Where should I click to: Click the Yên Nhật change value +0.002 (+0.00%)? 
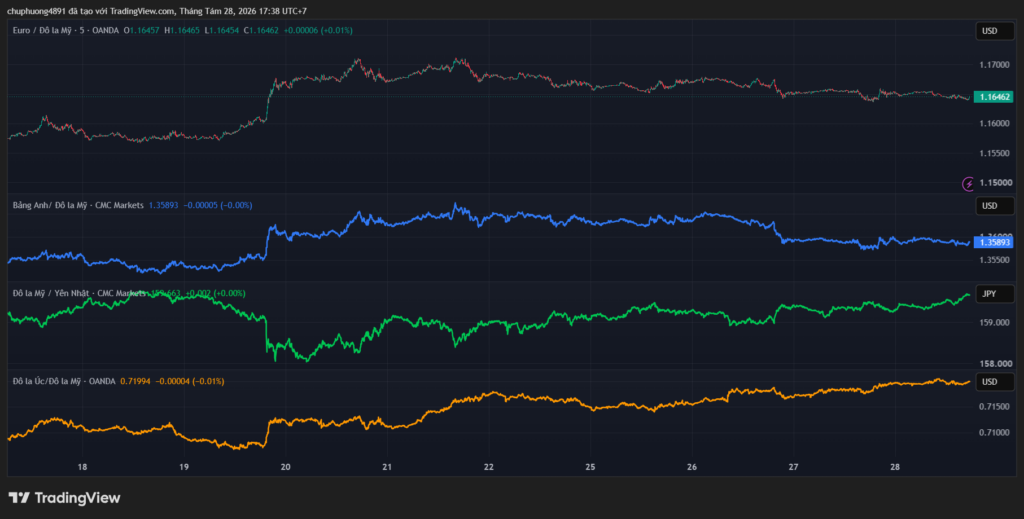tap(216, 294)
